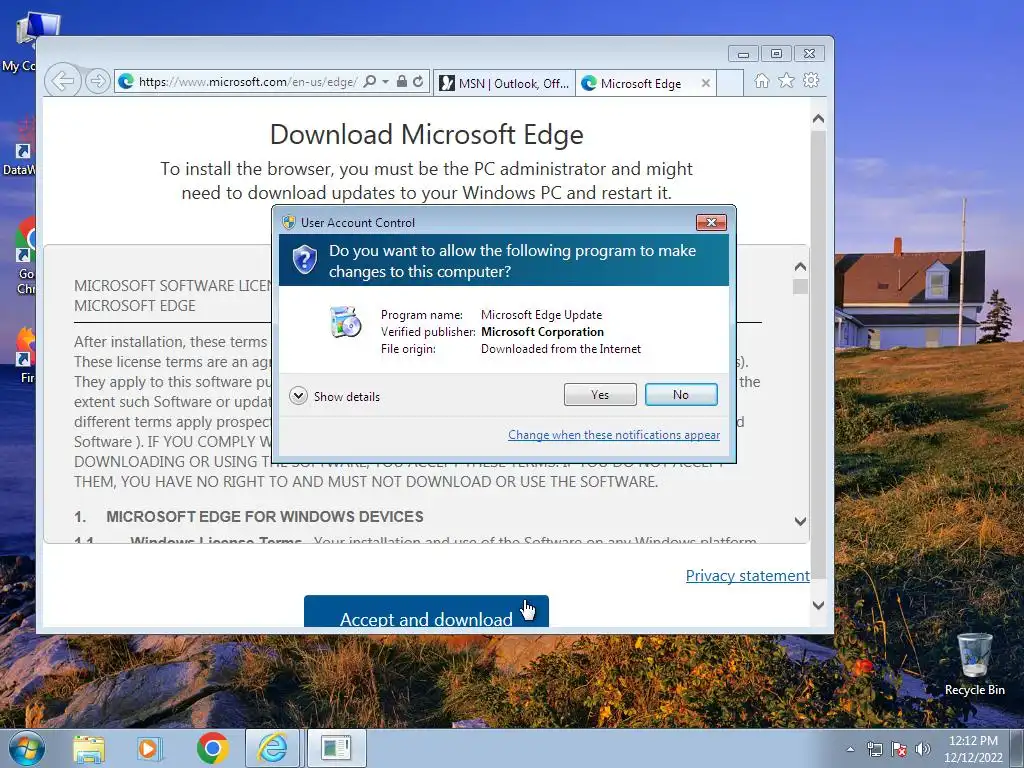Image resolution: width=1024 pixels, height=768 pixels.
Task: Click the Internet Explorer forward arrow
Action: tap(97, 82)
